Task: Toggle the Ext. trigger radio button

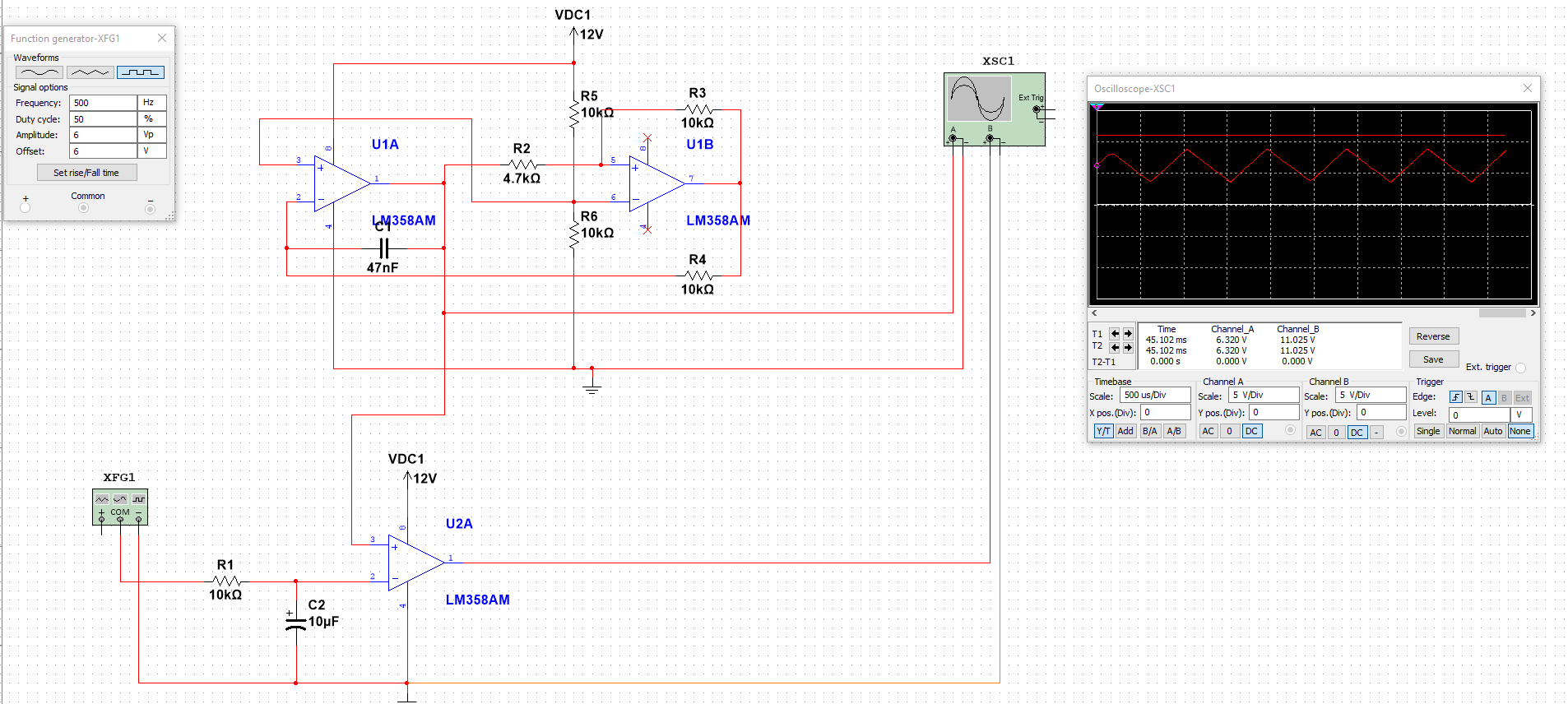Action: pyautogui.click(x=1520, y=368)
